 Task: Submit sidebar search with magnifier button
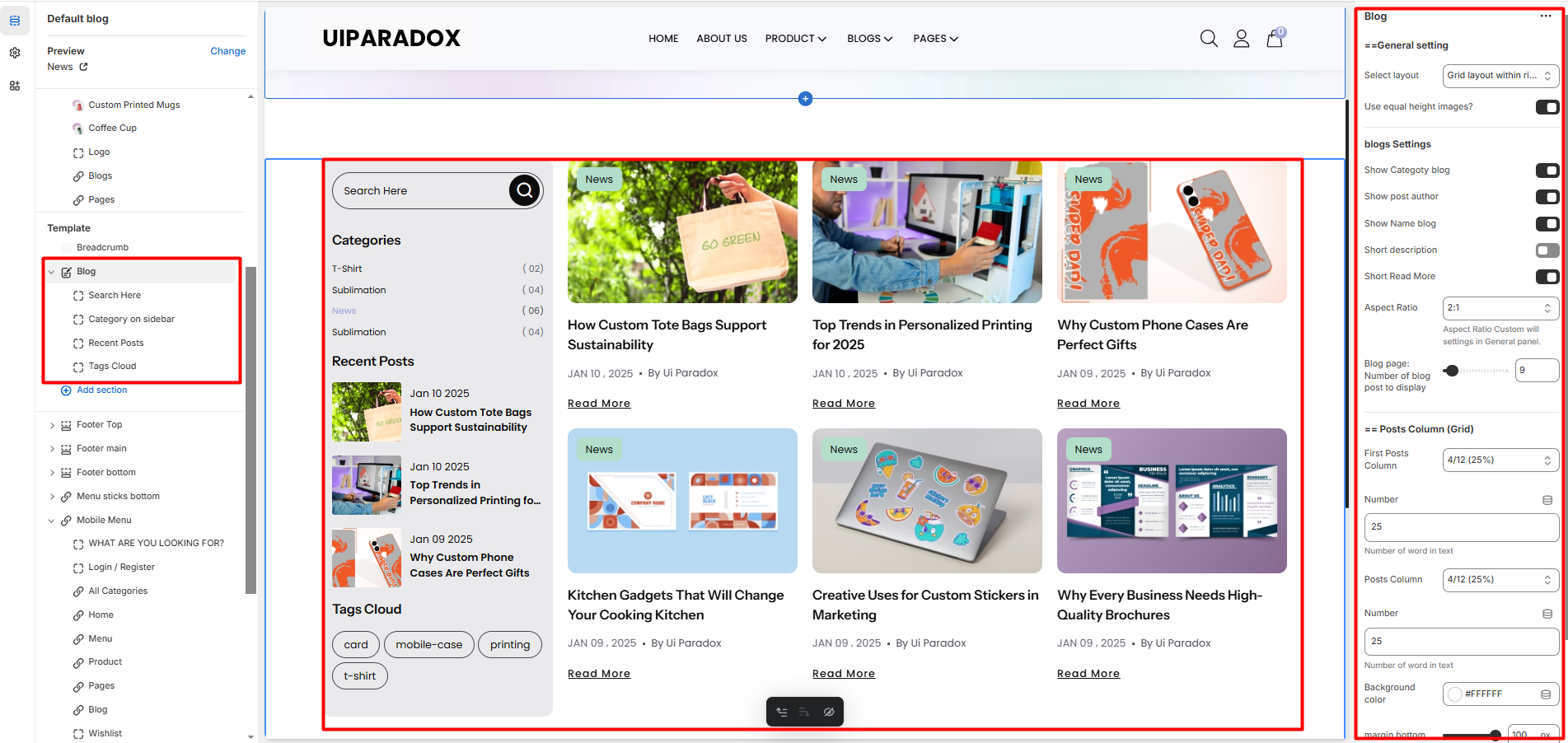[x=525, y=191]
